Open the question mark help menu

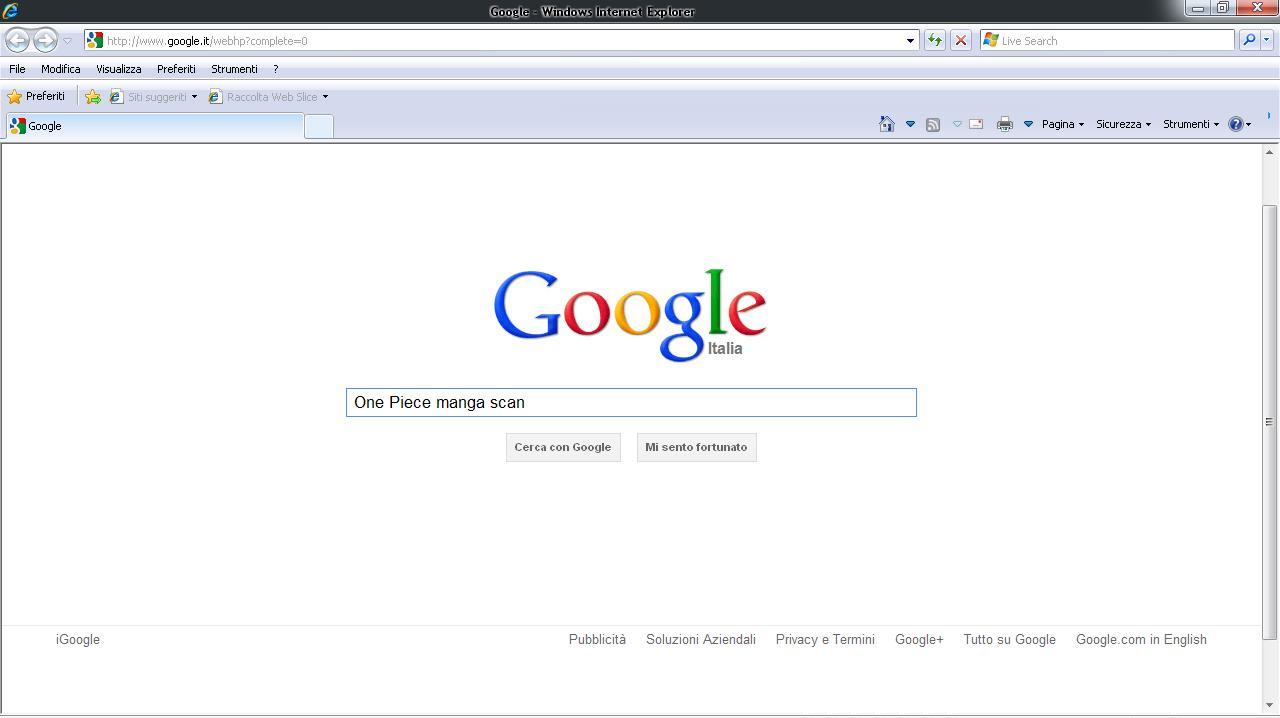[275, 69]
